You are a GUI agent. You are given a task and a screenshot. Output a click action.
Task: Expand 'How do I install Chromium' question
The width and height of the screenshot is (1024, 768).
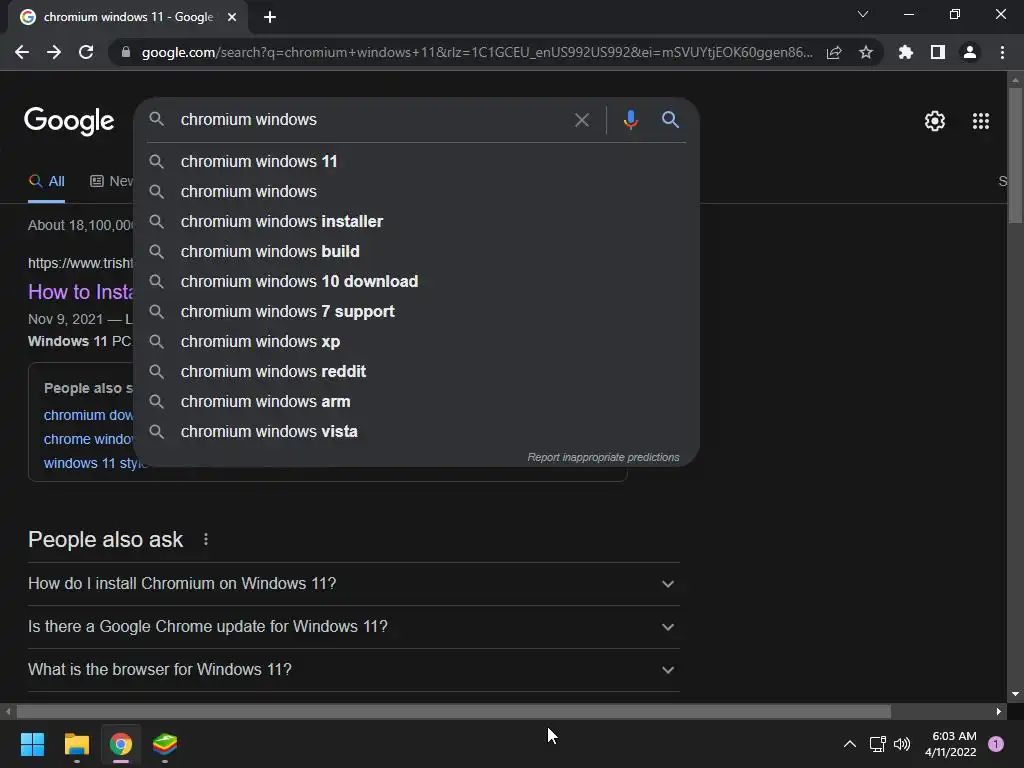tap(353, 584)
